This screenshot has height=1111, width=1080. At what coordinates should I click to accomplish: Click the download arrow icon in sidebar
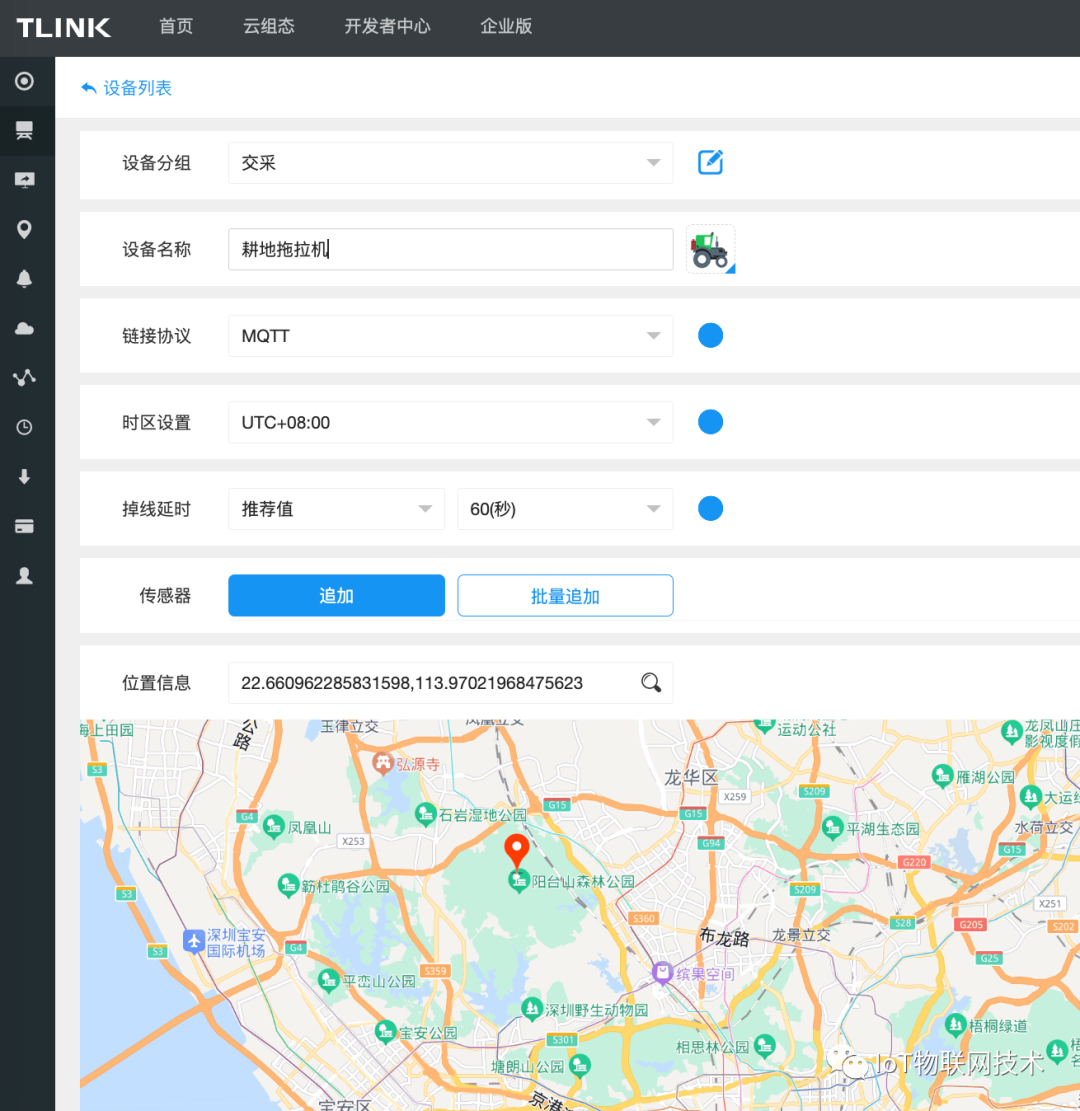(25, 477)
